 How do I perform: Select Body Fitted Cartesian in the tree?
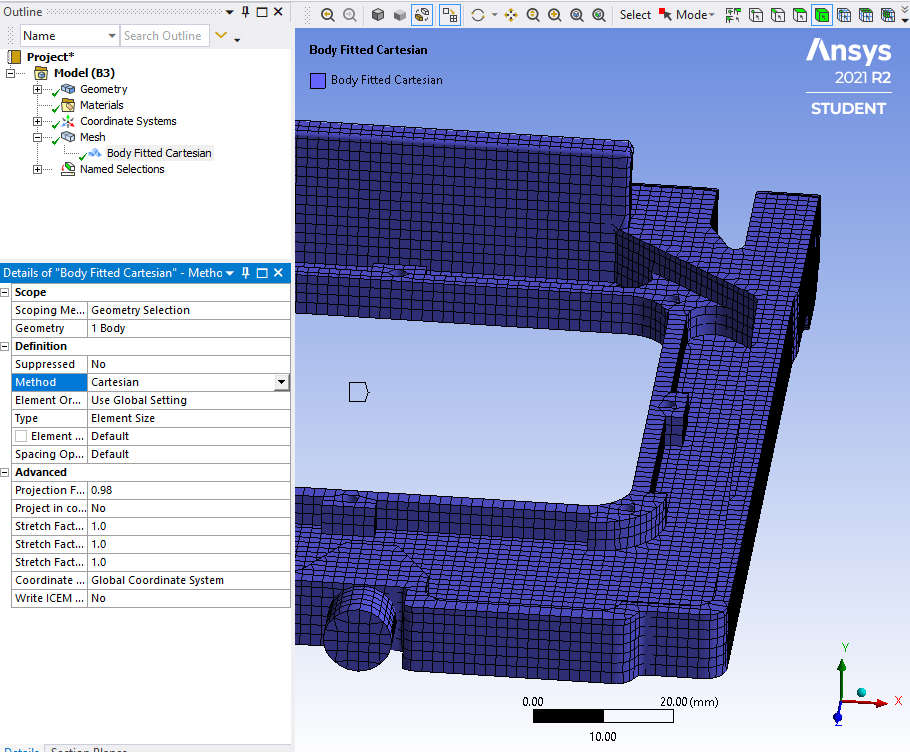tap(158, 153)
